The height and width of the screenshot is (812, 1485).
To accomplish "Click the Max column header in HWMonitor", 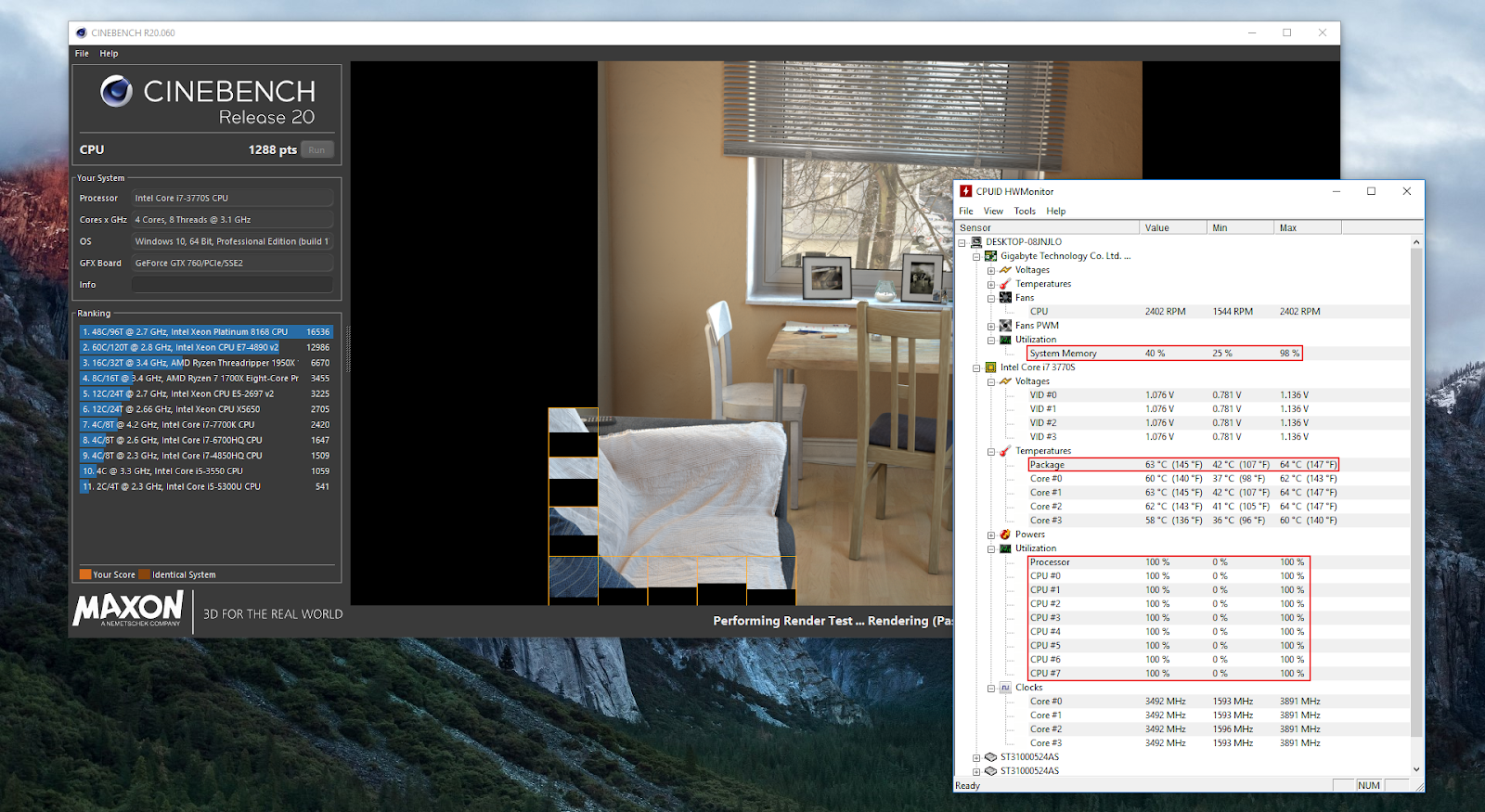I will click(x=1308, y=227).
